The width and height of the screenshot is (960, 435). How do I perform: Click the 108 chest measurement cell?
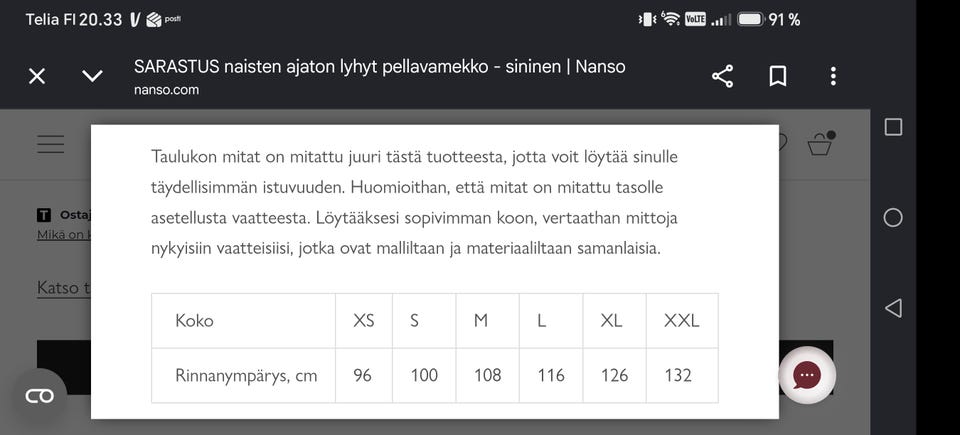tap(487, 375)
